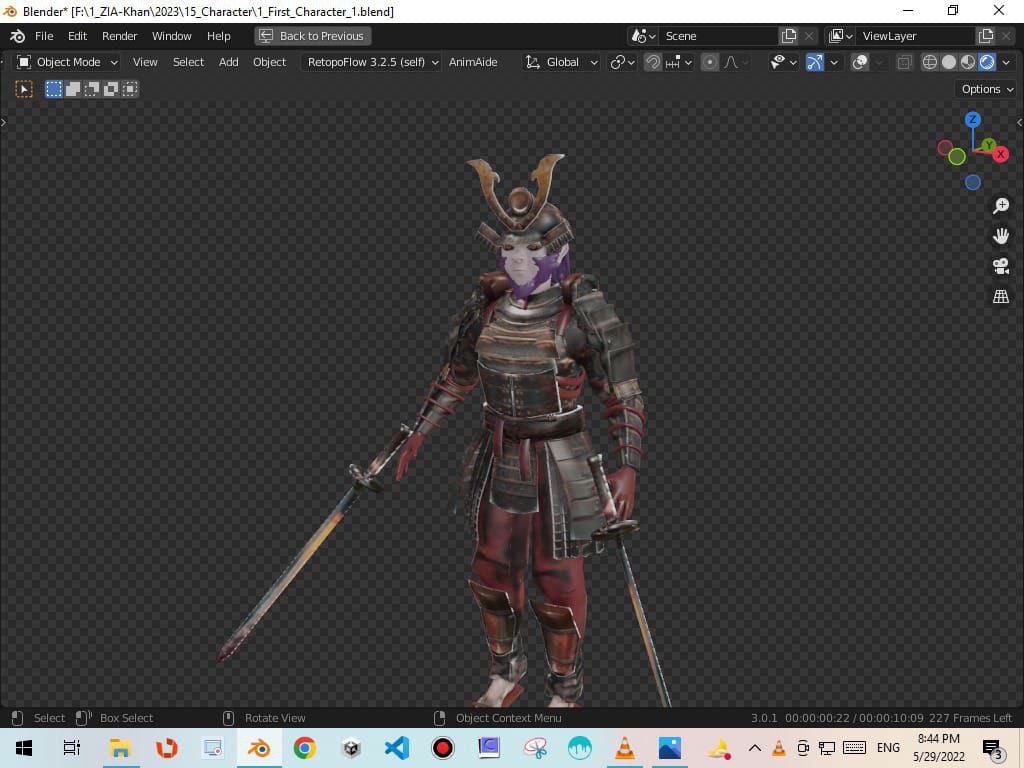Open Scene browse icon dropdown
The width and height of the screenshot is (1024, 768).
(x=643, y=36)
